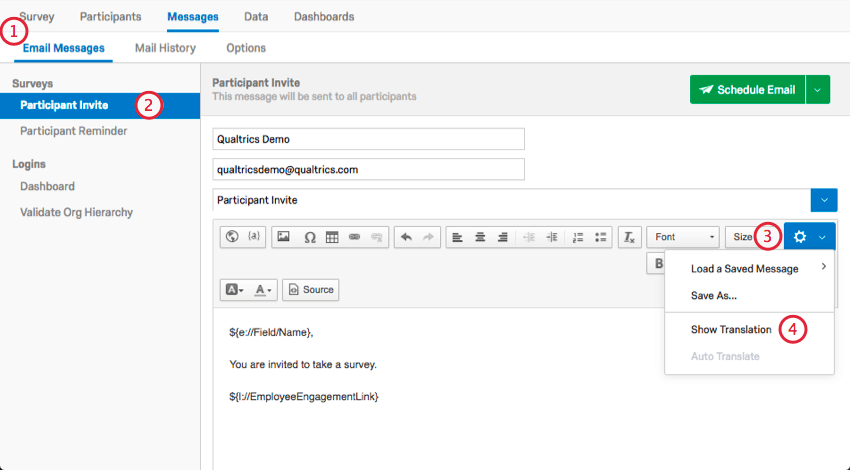Open the Participants tab
The width and height of the screenshot is (850, 470).
pyautogui.click(x=111, y=17)
